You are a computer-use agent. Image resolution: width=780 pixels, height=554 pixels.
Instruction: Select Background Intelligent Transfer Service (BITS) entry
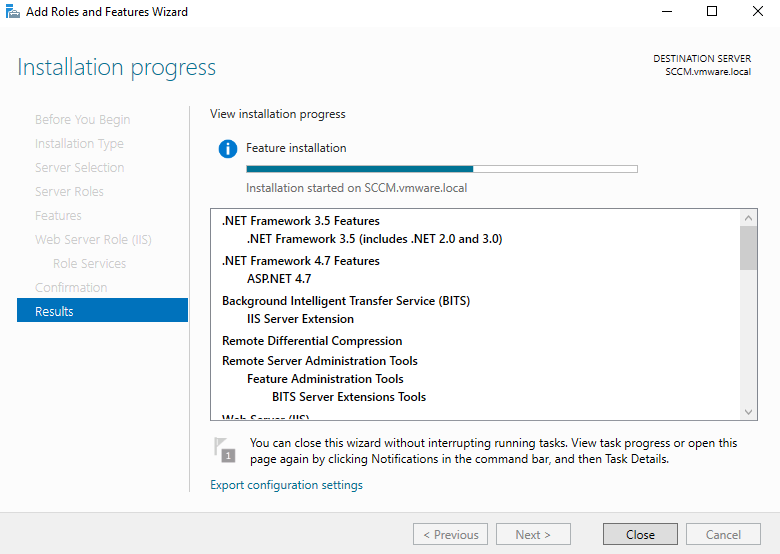[x=345, y=301]
